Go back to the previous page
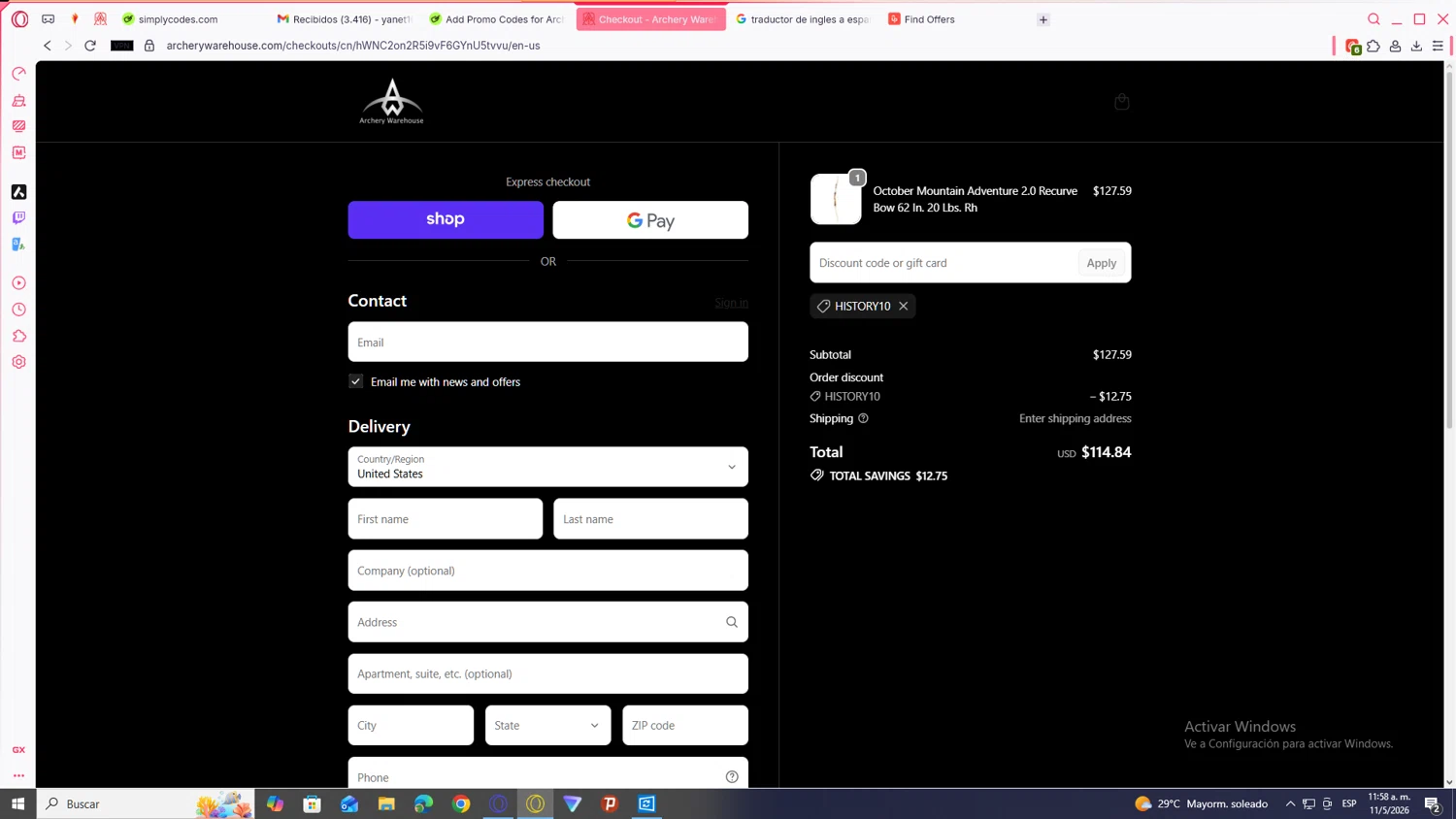 47,46
